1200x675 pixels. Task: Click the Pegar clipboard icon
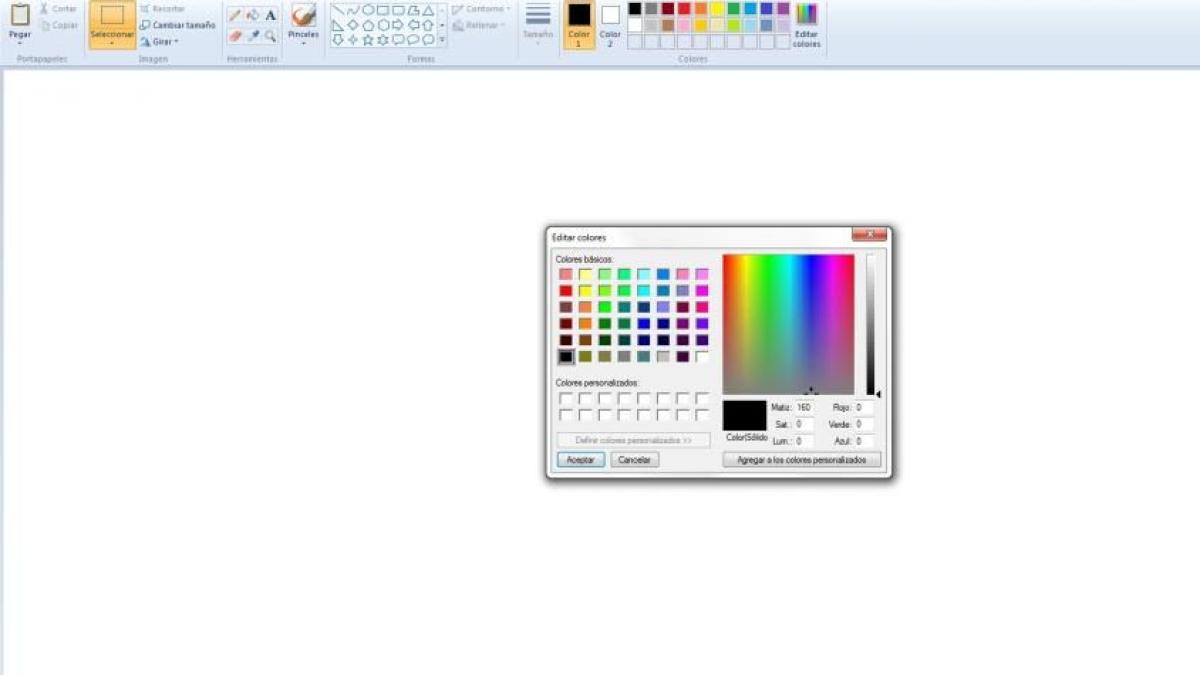click(20, 16)
